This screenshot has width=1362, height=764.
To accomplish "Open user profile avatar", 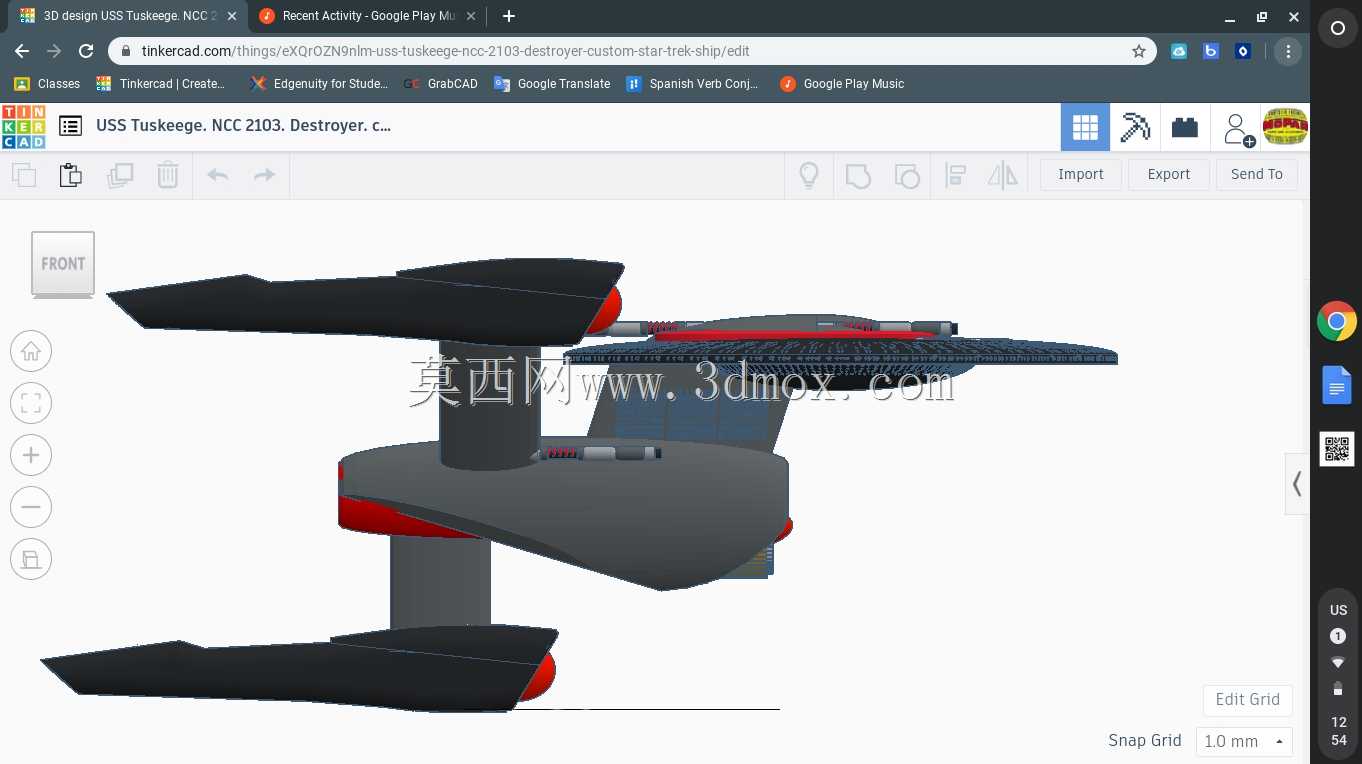I will [1285, 127].
